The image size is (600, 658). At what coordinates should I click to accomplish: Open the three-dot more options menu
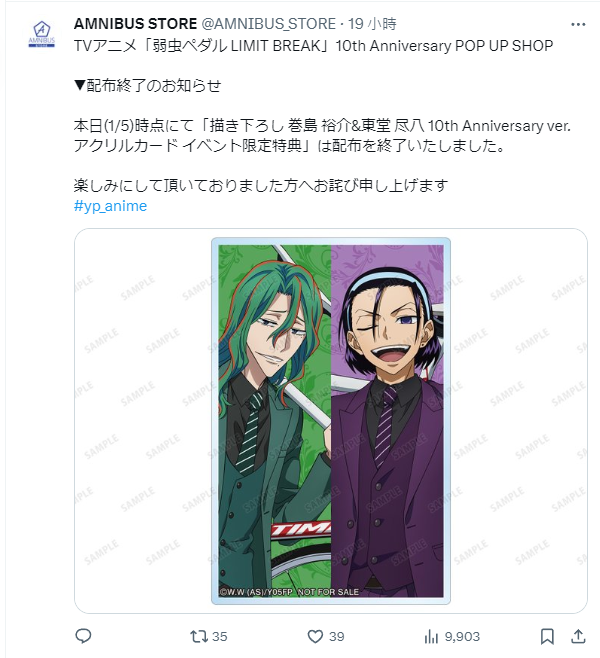pos(578,24)
